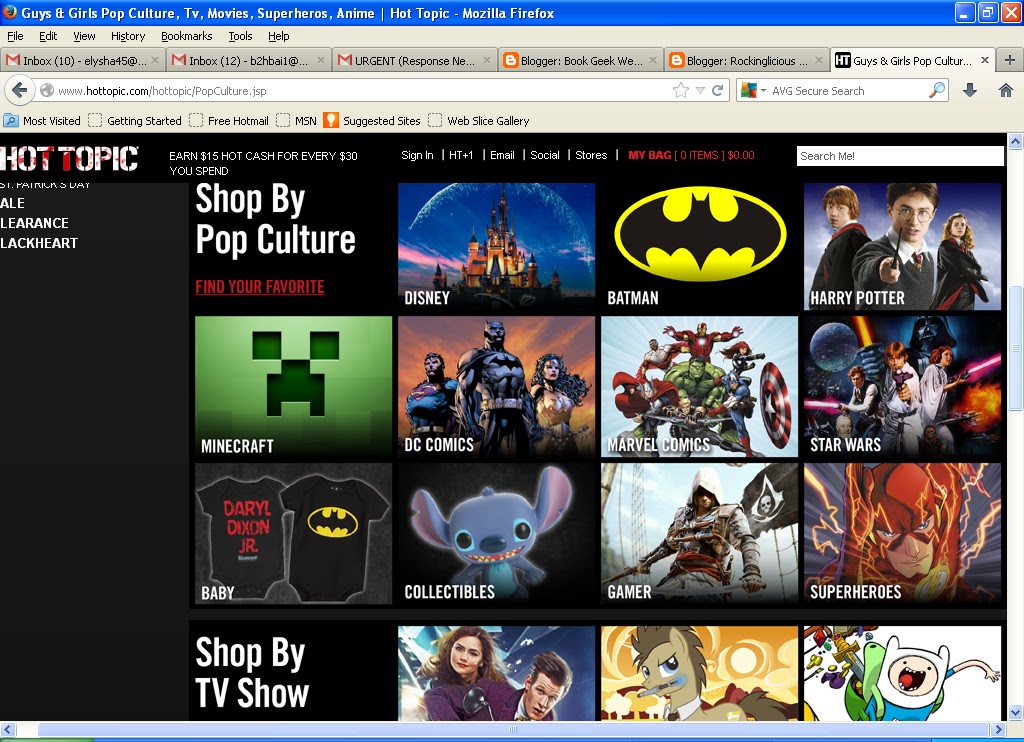Open the Email link in the header
Screen dimensions: 1024x742
coord(502,155)
